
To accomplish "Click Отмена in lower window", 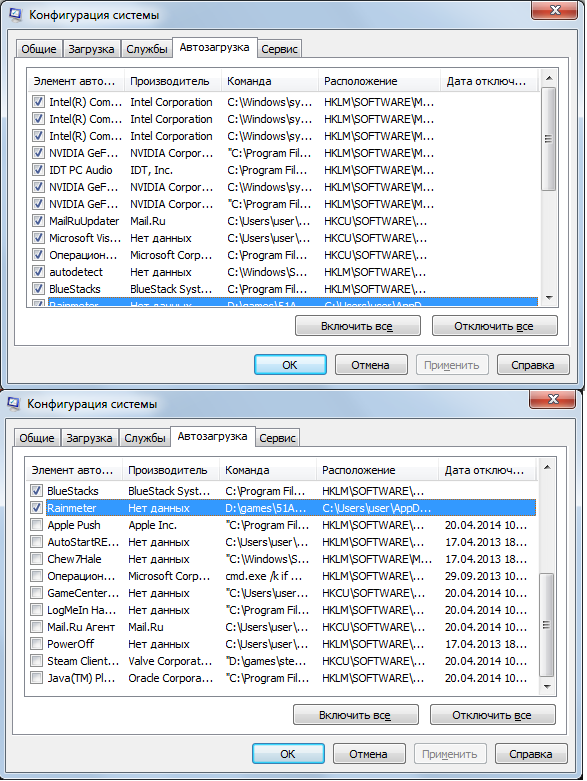I will pyautogui.click(x=369, y=754).
